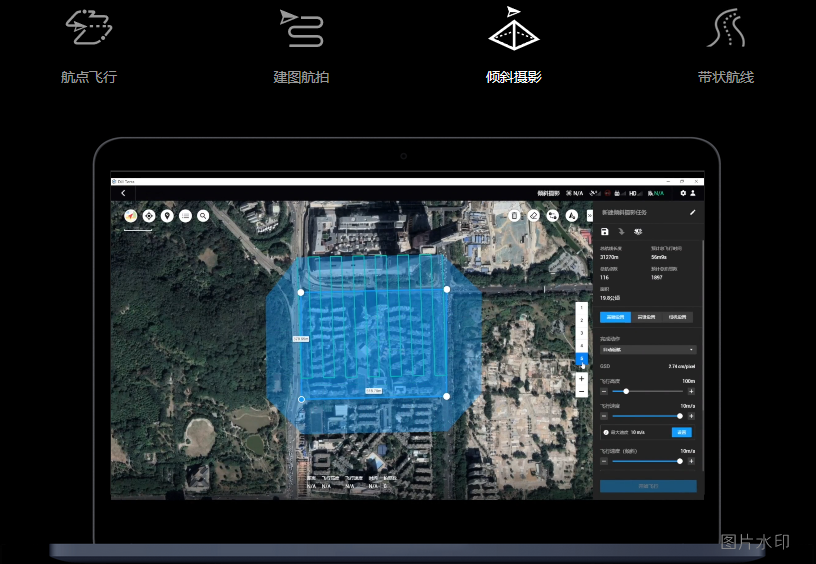Edit mission name with the pencil icon
The image size is (816, 564).
click(x=692, y=212)
